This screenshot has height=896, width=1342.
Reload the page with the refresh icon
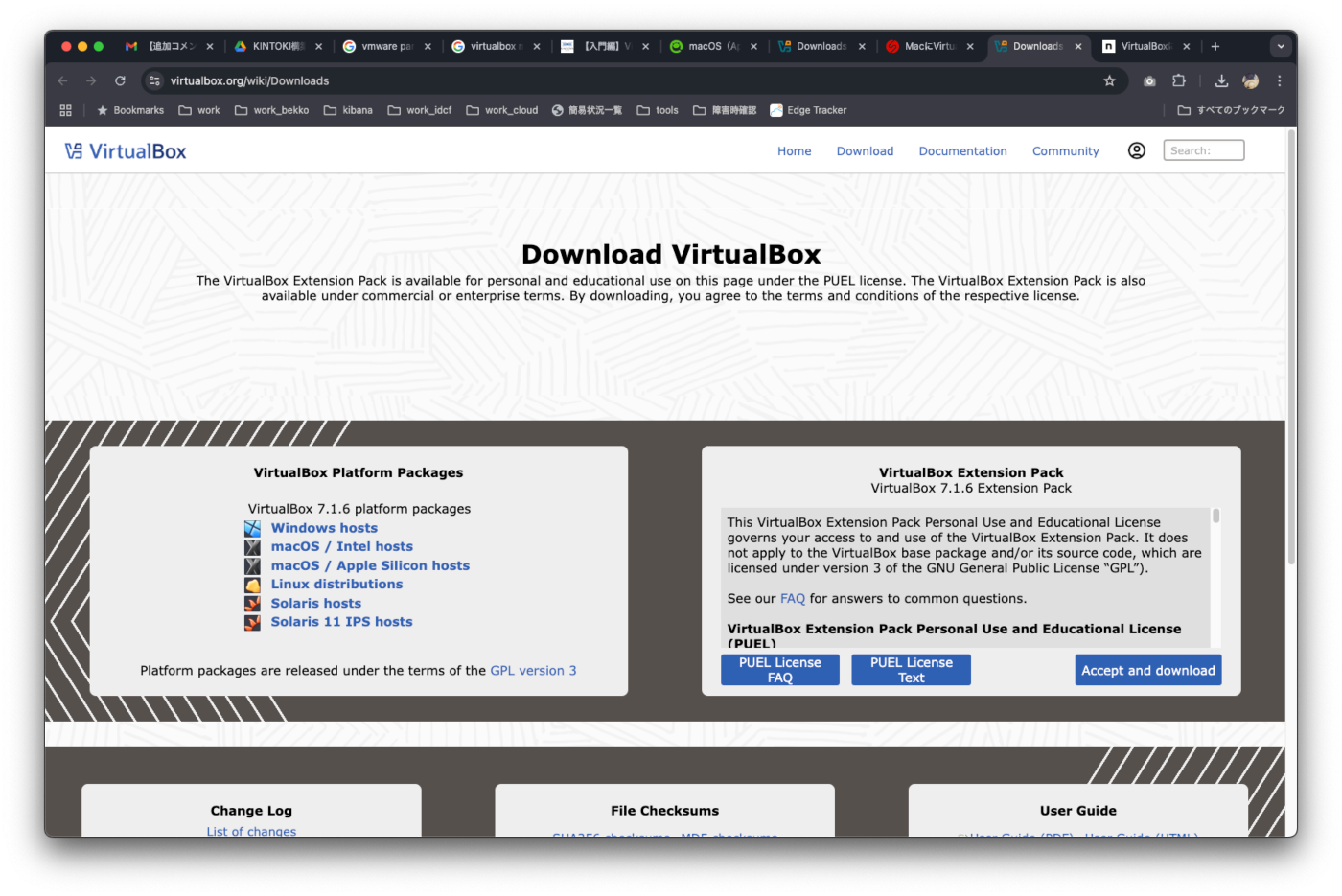[x=120, y=81]
